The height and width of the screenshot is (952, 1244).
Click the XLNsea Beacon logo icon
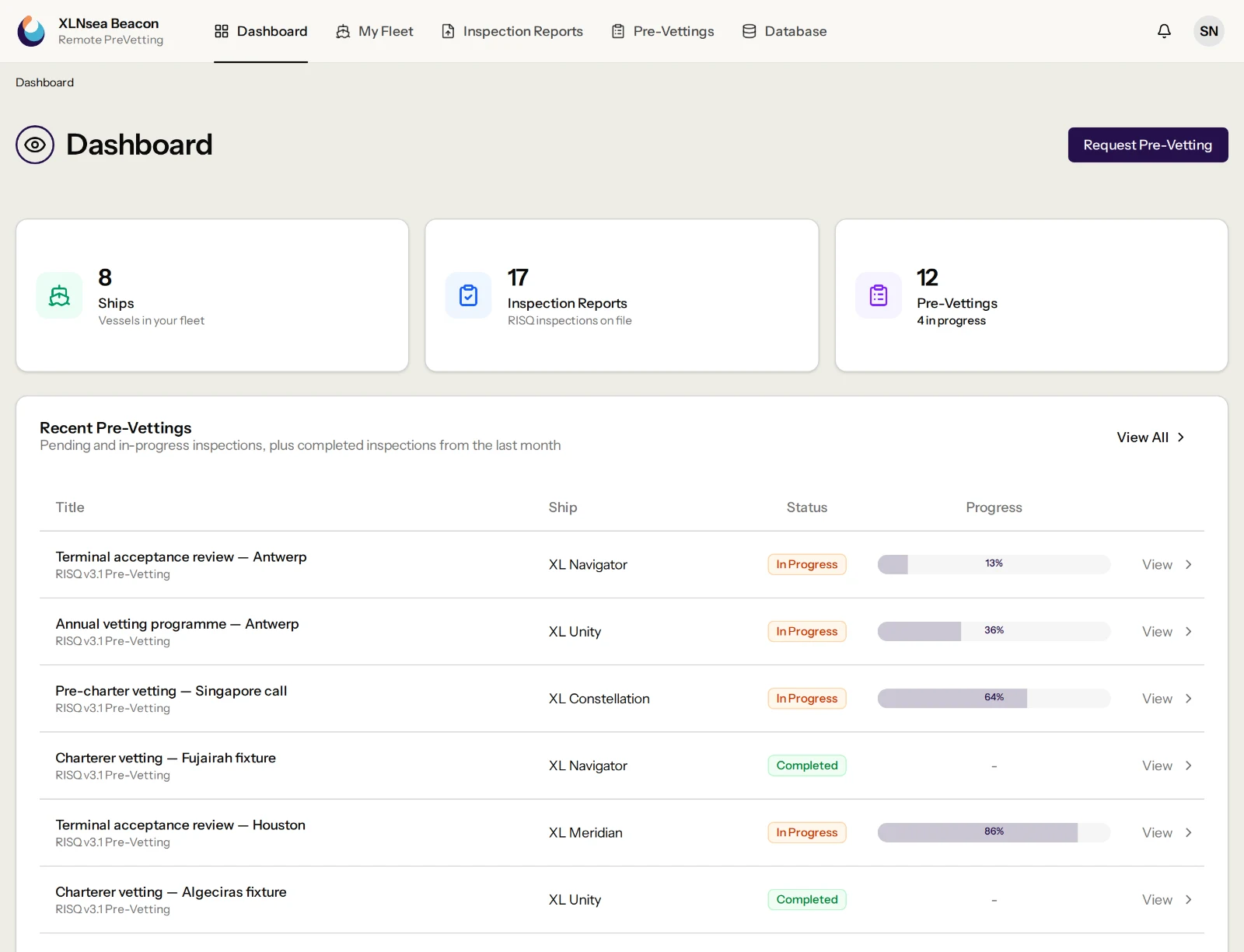click(x=31, y=31)
